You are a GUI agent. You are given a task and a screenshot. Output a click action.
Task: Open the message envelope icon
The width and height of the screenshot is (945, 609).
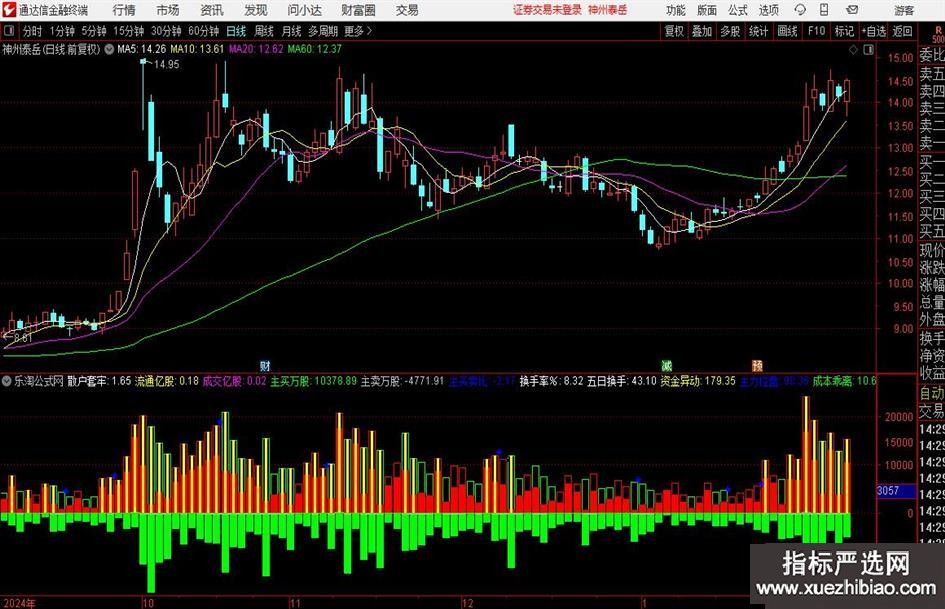[852, 10]
